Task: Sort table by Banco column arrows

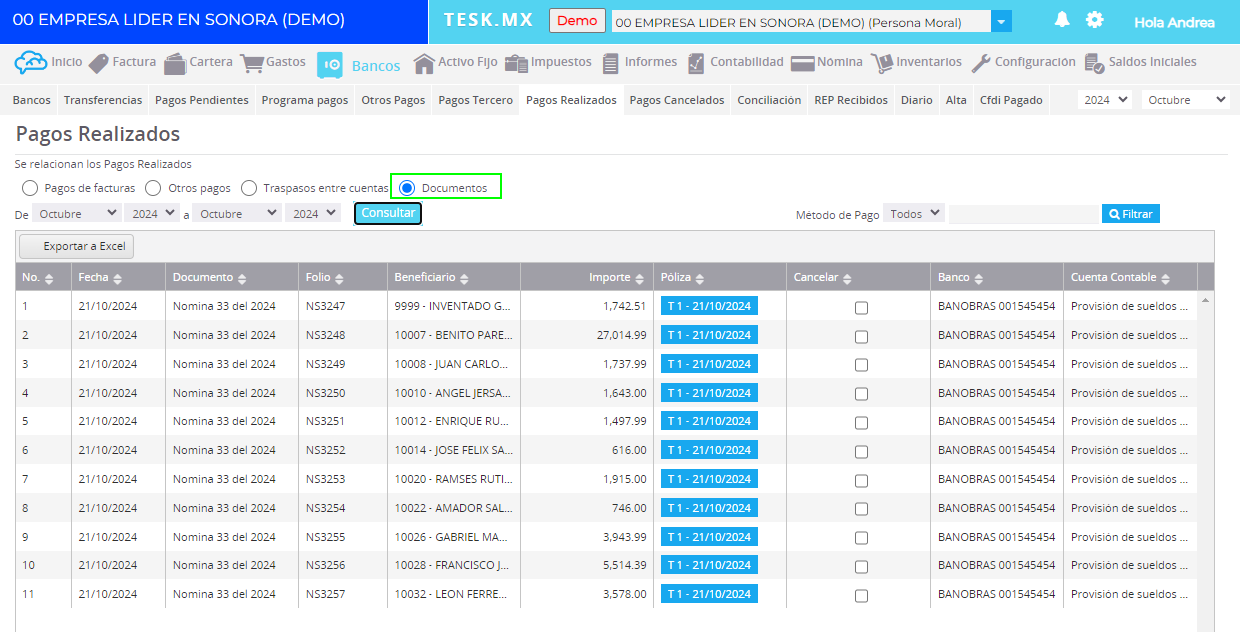Action: click(x=979, y=278)
